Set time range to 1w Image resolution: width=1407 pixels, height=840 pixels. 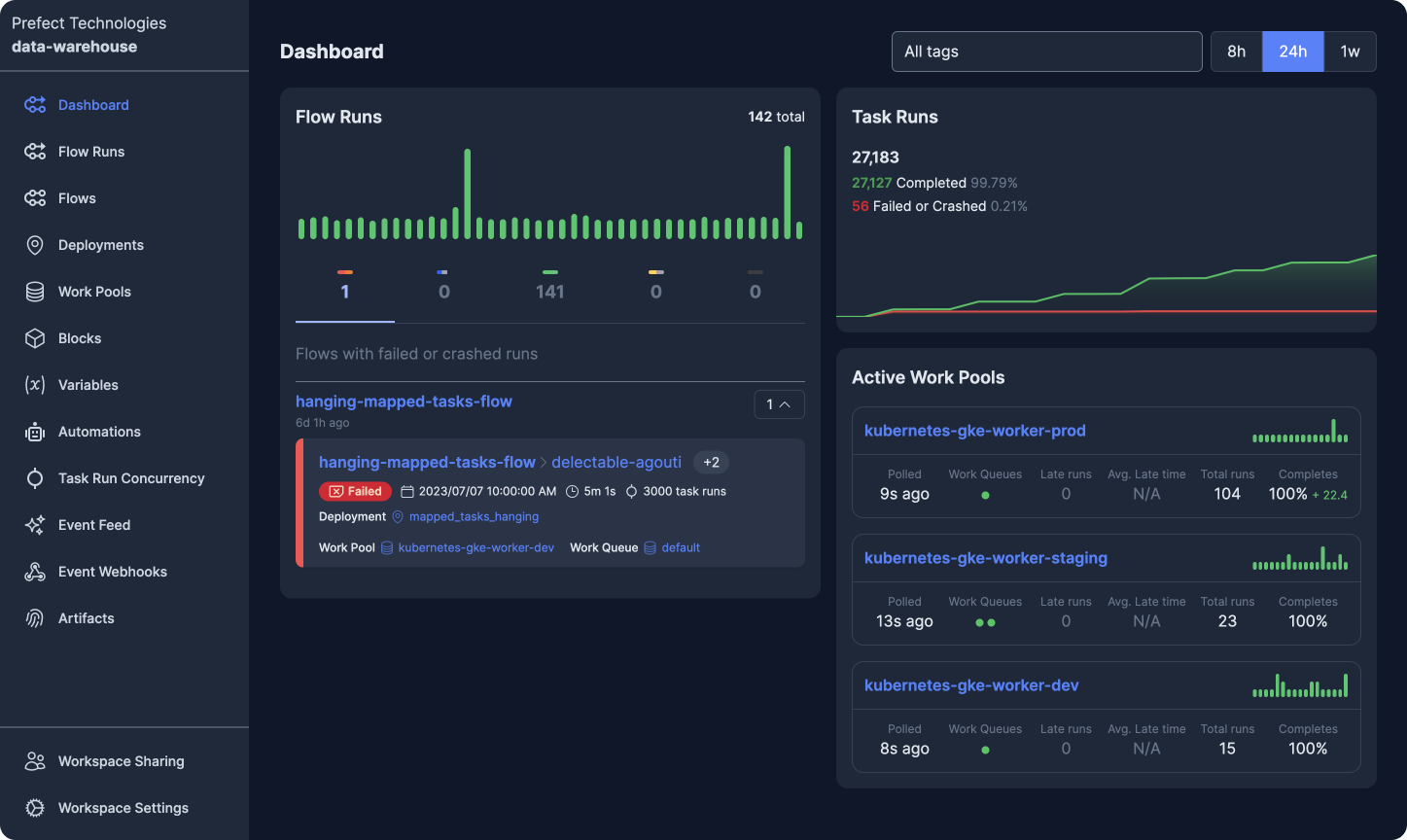tap(1350, 52)
